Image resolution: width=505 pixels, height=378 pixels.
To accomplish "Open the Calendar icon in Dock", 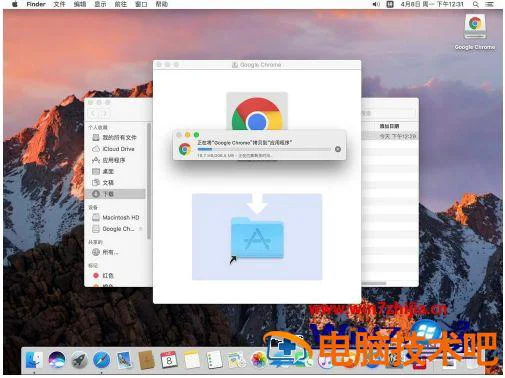I will coord(169,360).
